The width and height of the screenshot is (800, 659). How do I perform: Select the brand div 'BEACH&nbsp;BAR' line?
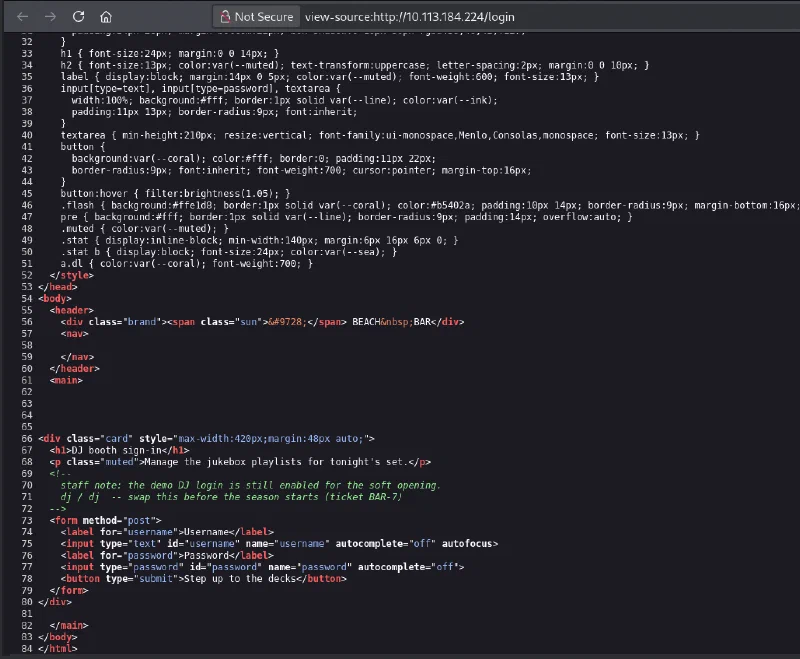[262, 322]
